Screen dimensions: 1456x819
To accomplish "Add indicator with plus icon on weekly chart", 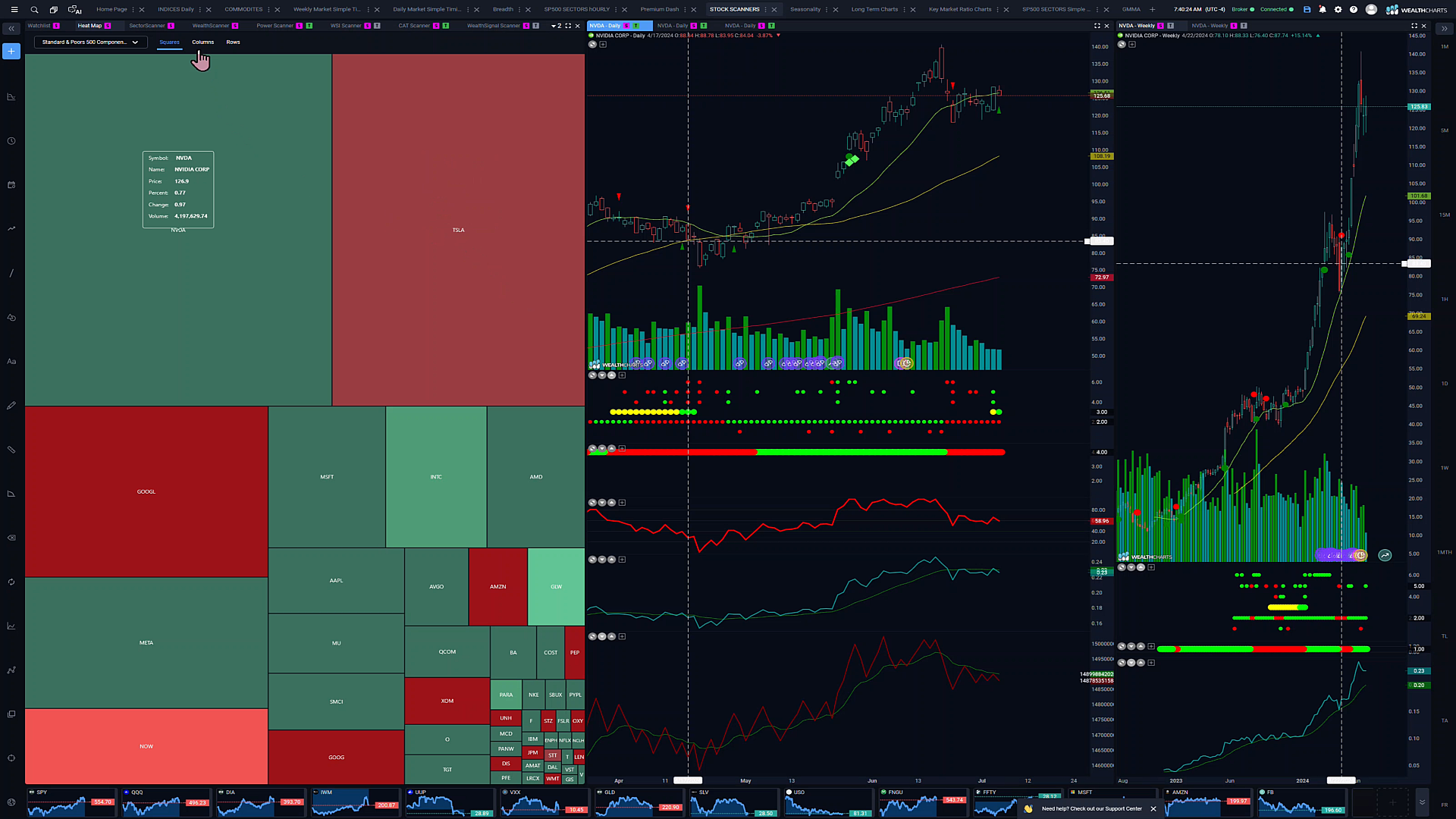I will click(x=1132, y=44).
